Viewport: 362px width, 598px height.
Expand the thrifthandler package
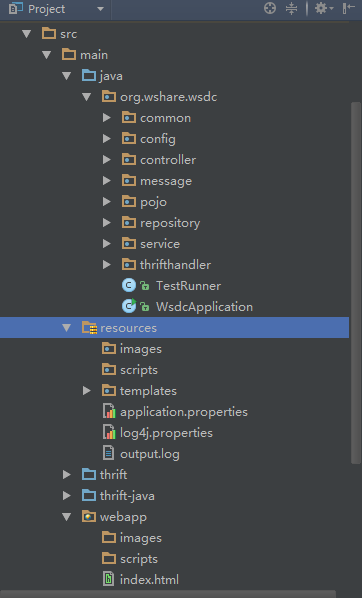point(107,265)
